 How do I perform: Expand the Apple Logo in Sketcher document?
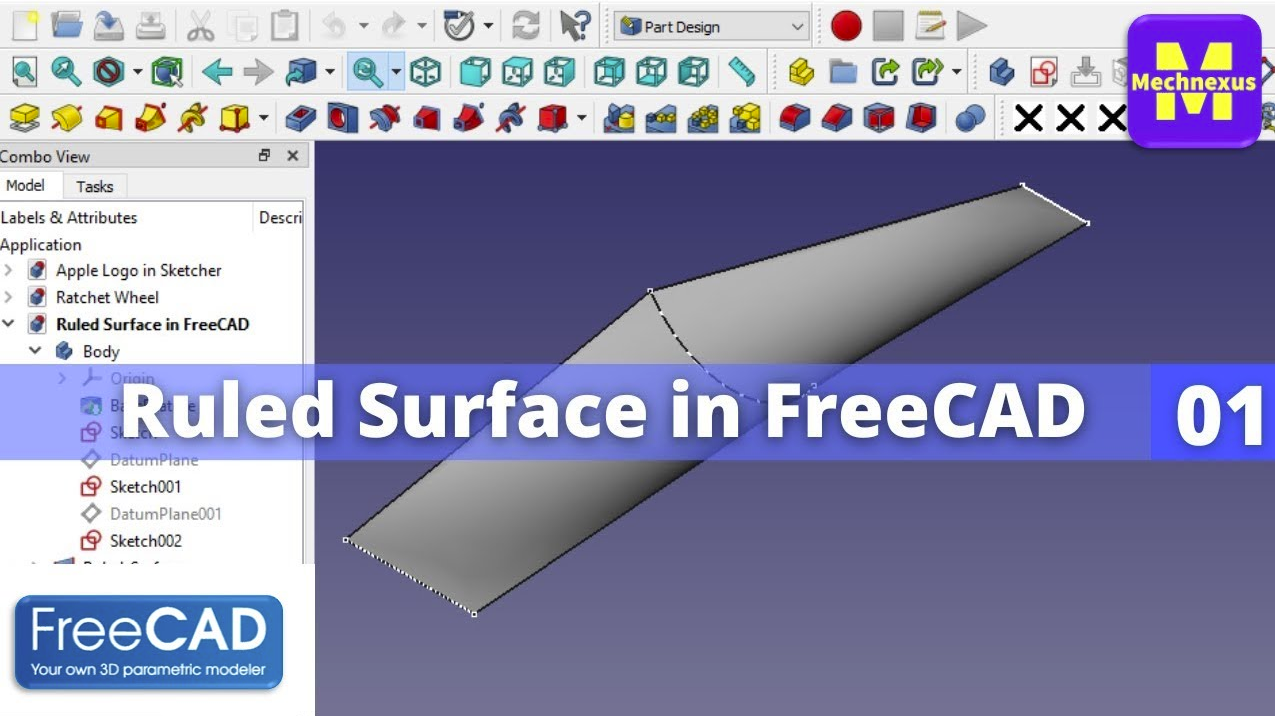(x=9, y=270)
